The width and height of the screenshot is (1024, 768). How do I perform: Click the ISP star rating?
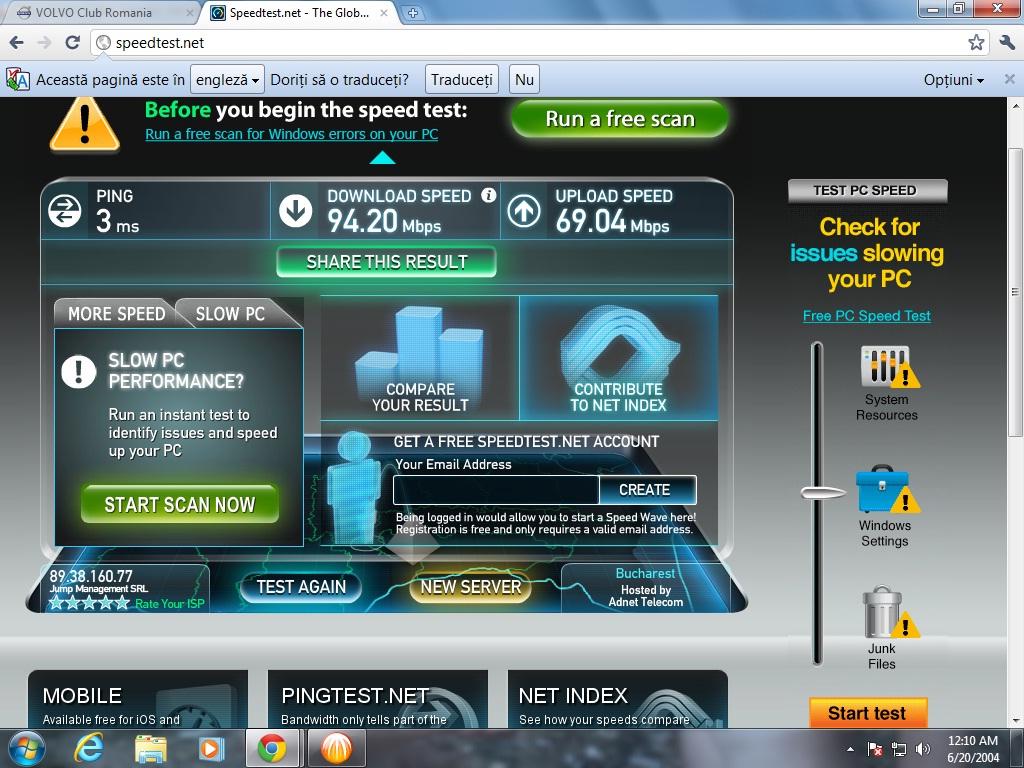click(x=89, y=603)
